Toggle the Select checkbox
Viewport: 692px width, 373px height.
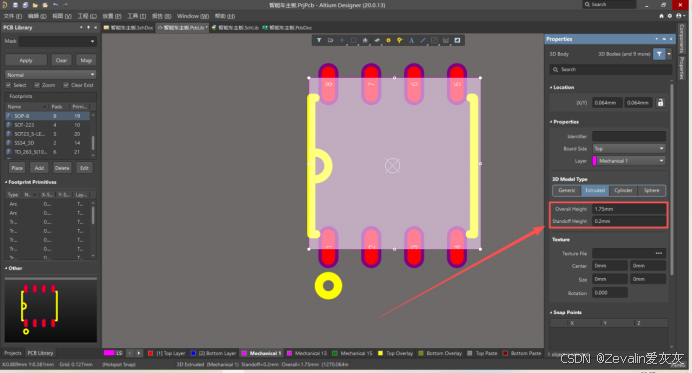(8, 85)
